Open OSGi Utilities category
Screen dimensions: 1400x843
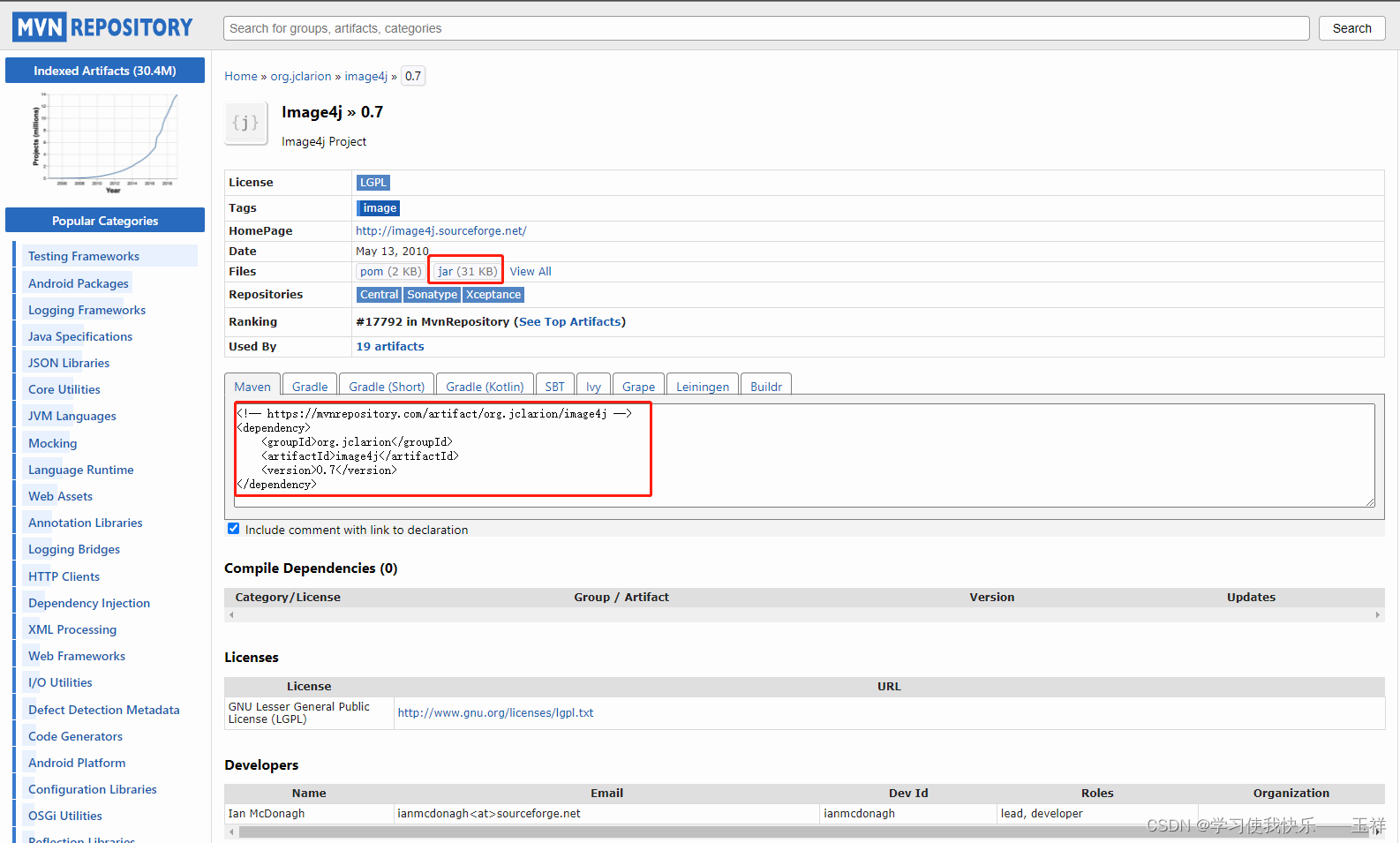65,816
